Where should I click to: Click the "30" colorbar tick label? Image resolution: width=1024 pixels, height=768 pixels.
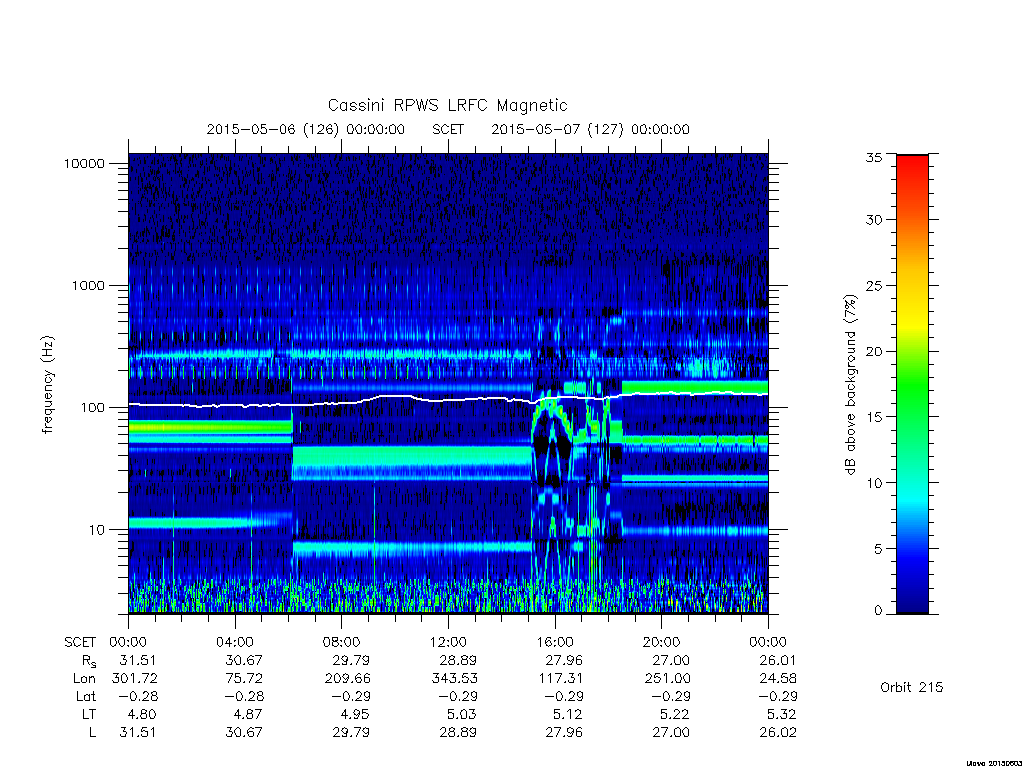point(873,220)
